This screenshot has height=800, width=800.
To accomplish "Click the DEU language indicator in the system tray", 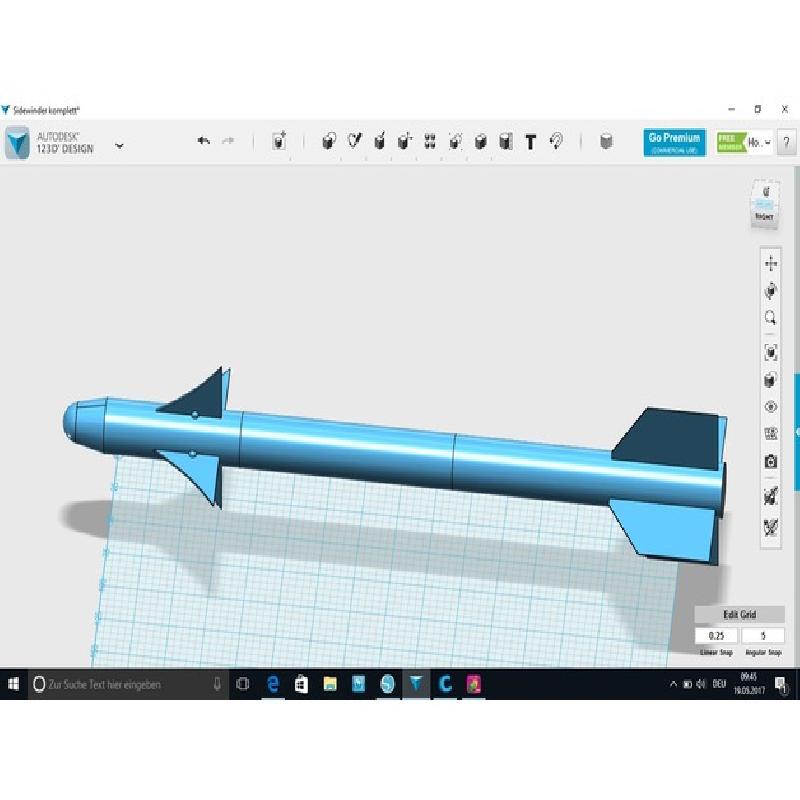I will point(719,684).
